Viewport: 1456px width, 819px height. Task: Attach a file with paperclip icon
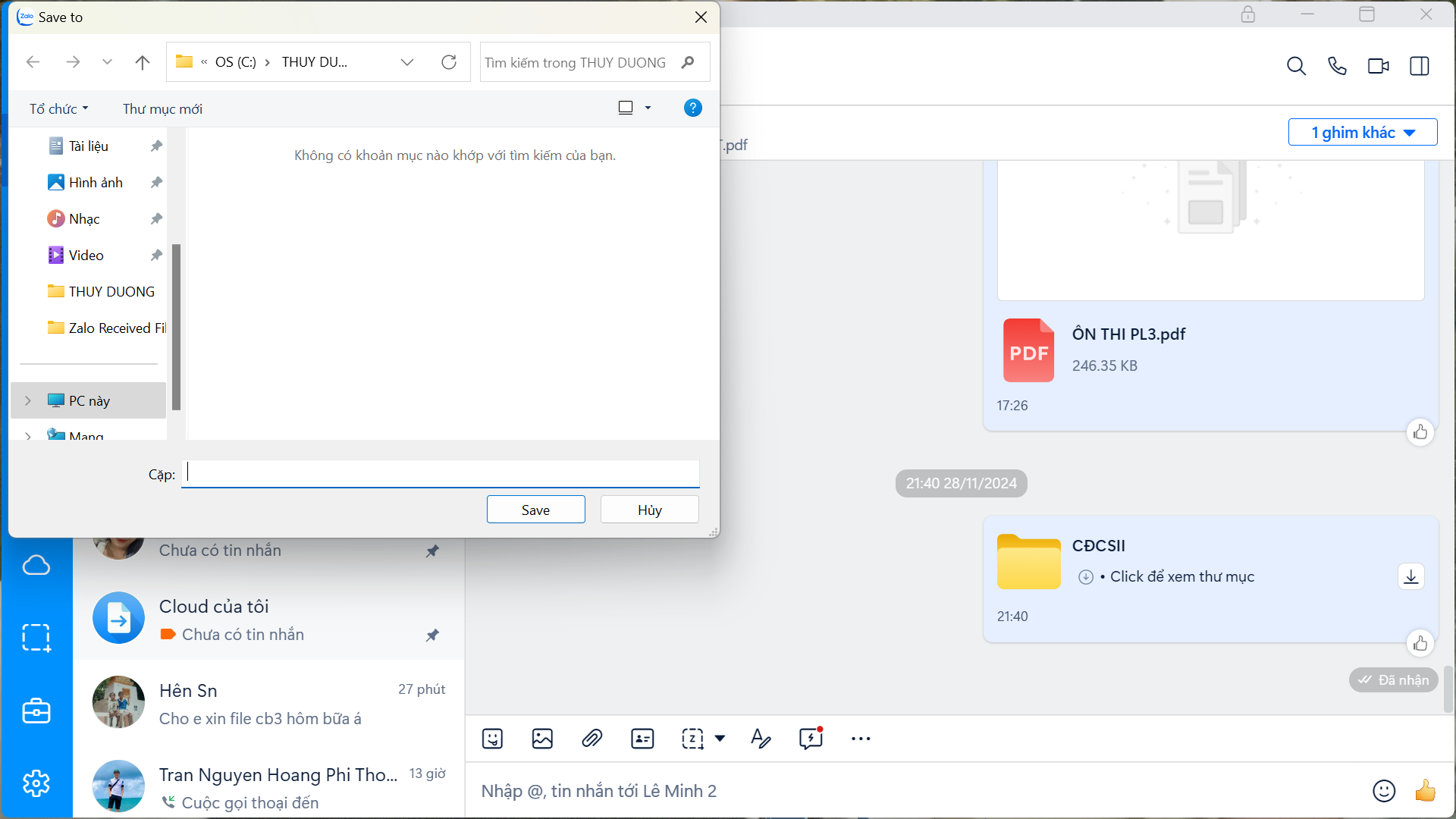pos(591,738)
